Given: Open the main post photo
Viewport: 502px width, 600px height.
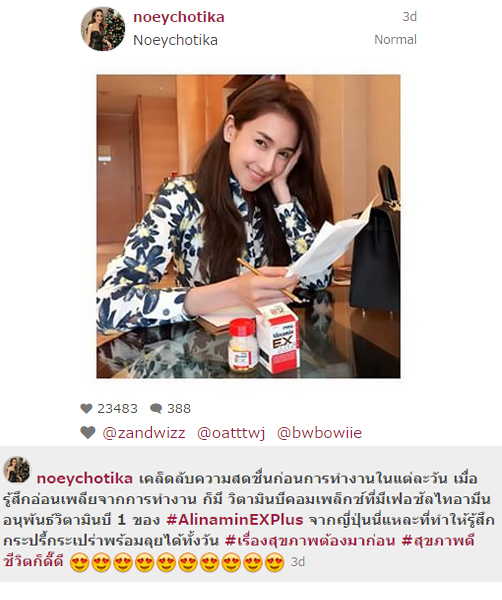Looking at the screenshot, I should [248, 226].
